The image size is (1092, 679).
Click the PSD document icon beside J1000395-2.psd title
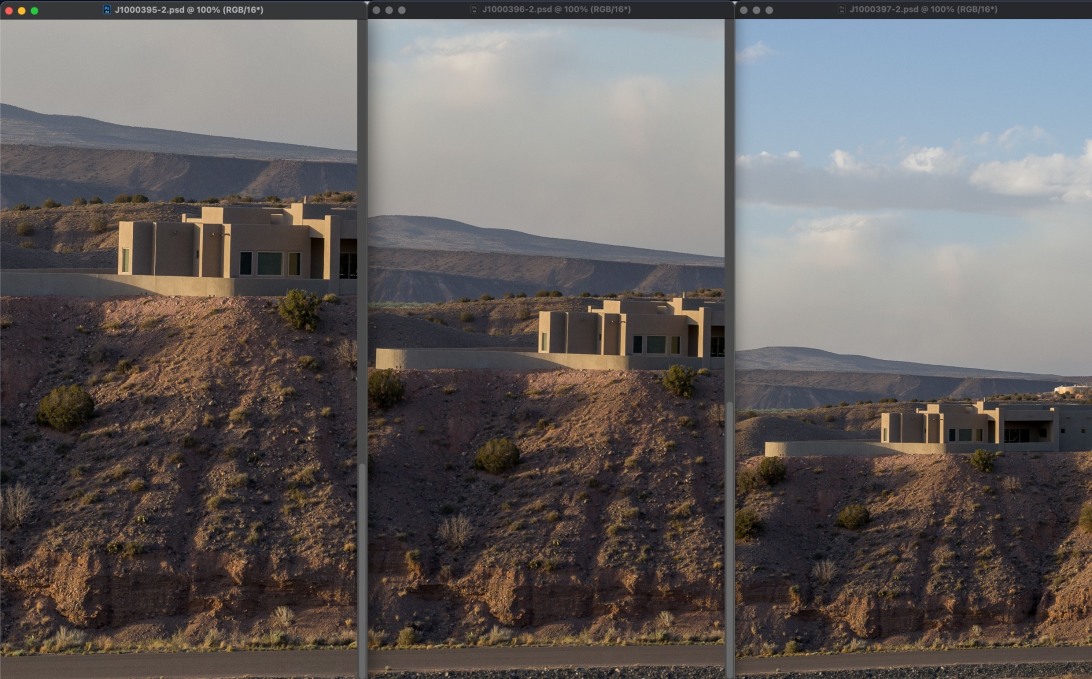(107, 9)
